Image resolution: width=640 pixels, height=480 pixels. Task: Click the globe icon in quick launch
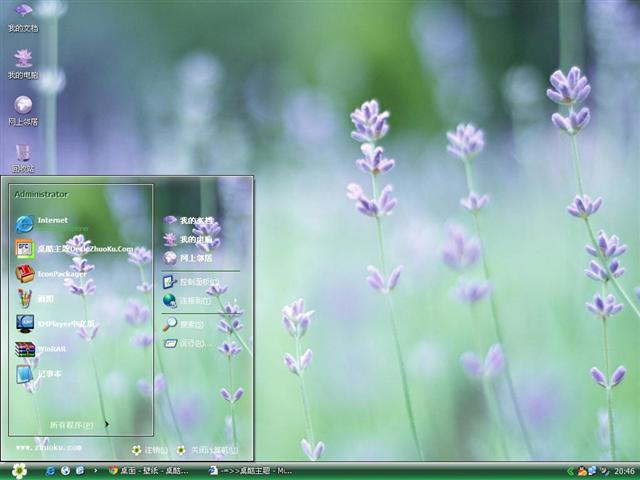[65, 471]
